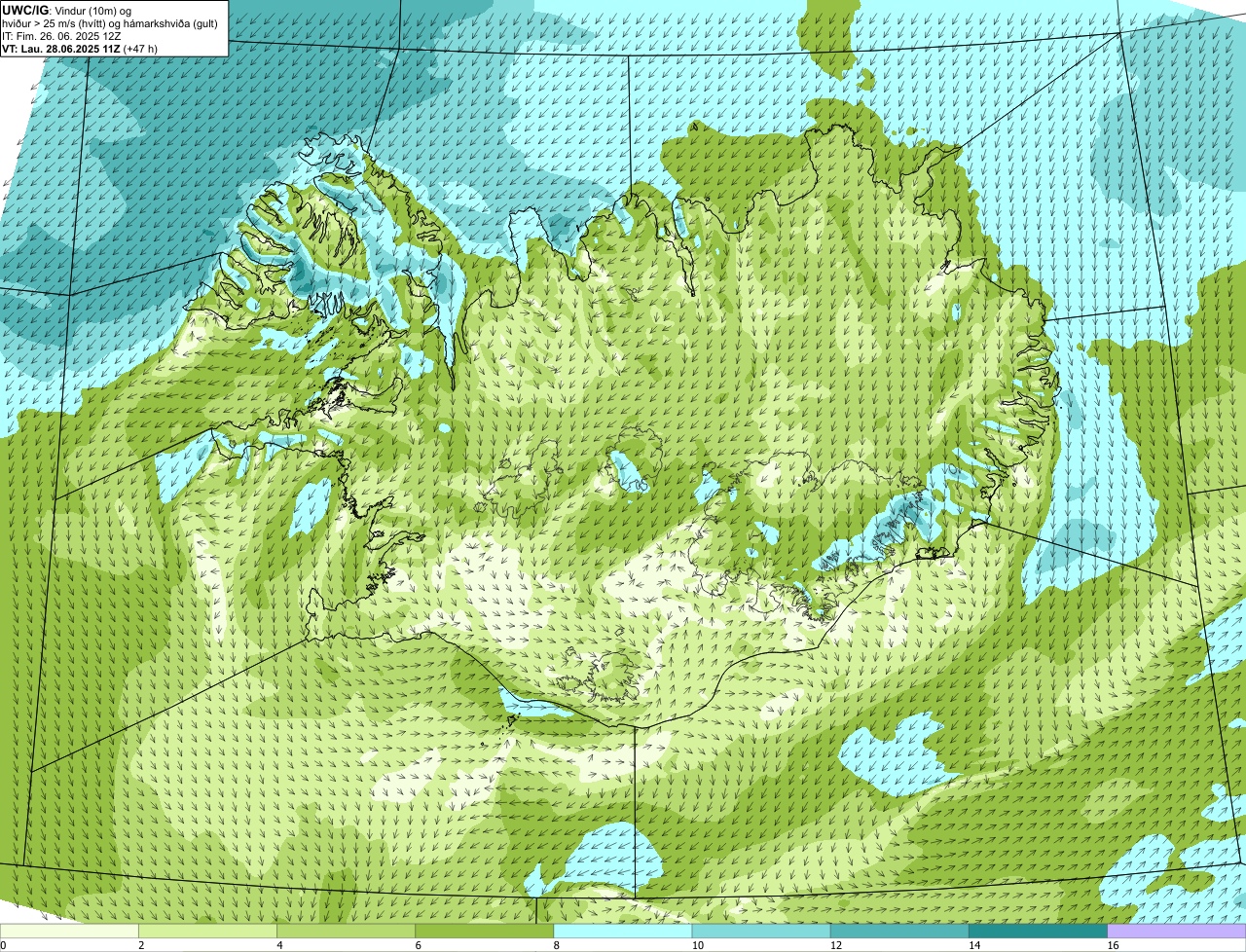Click the 'hviður > 25 m/s (hvítt)' description line
Viewport: 1246px width, 952px height.
pyautogui.click(x=110, y=23)
